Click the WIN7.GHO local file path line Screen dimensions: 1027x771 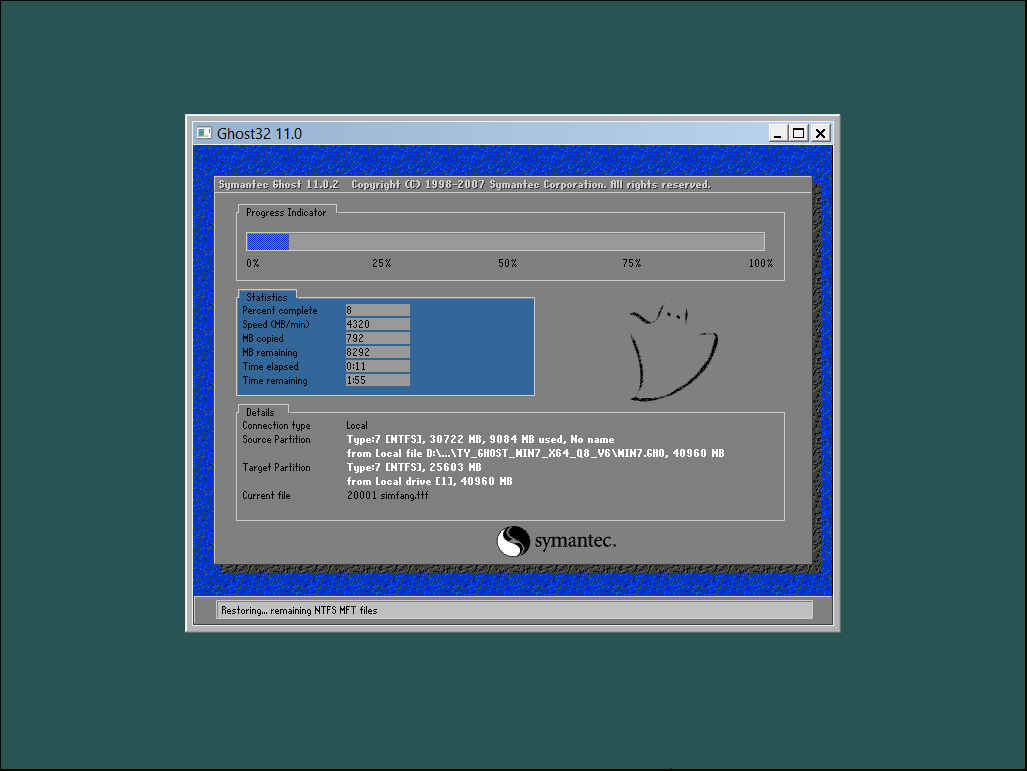pyautogui.click(x=536, y=453)
